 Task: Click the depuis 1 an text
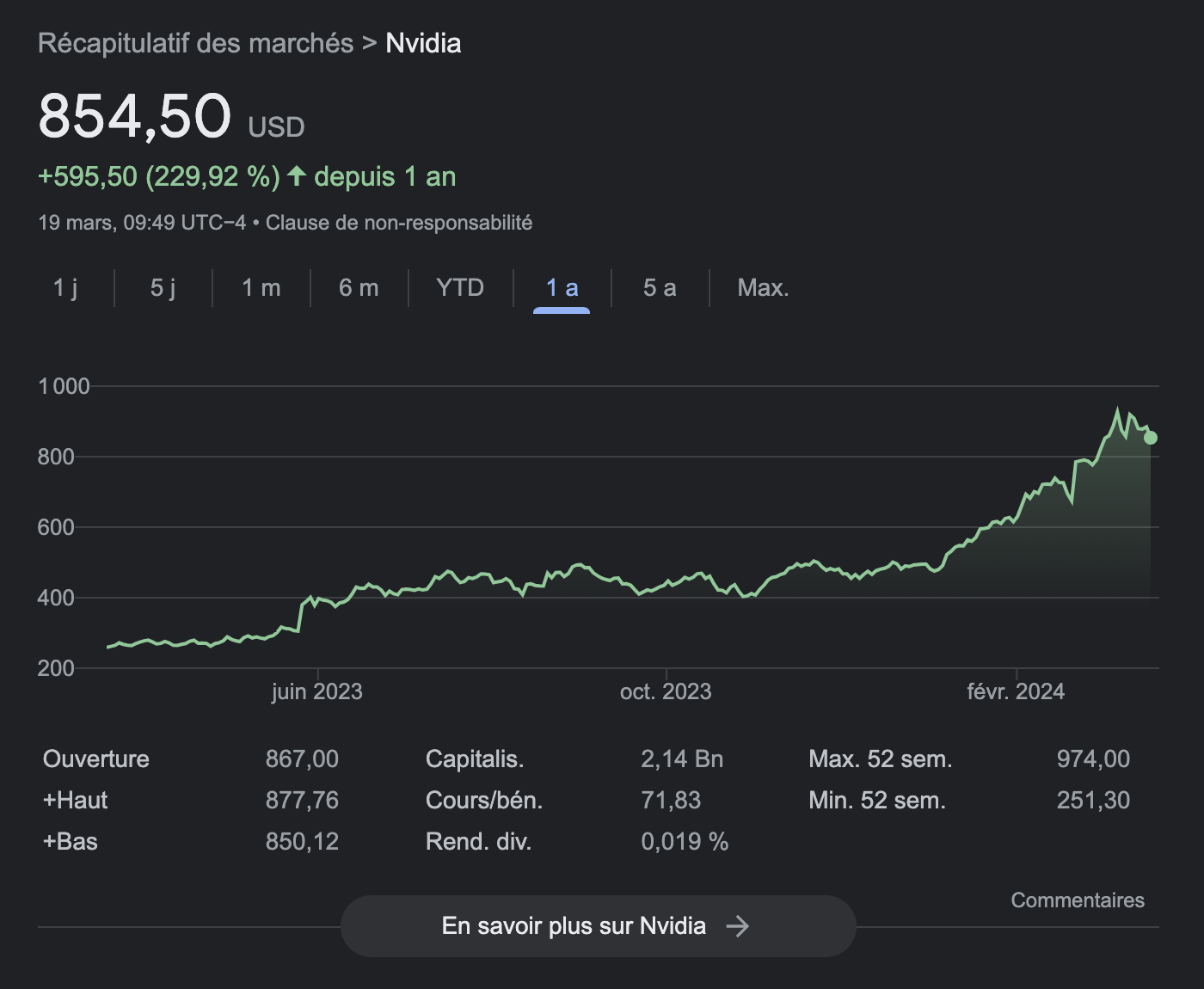[x=385, y=177]
